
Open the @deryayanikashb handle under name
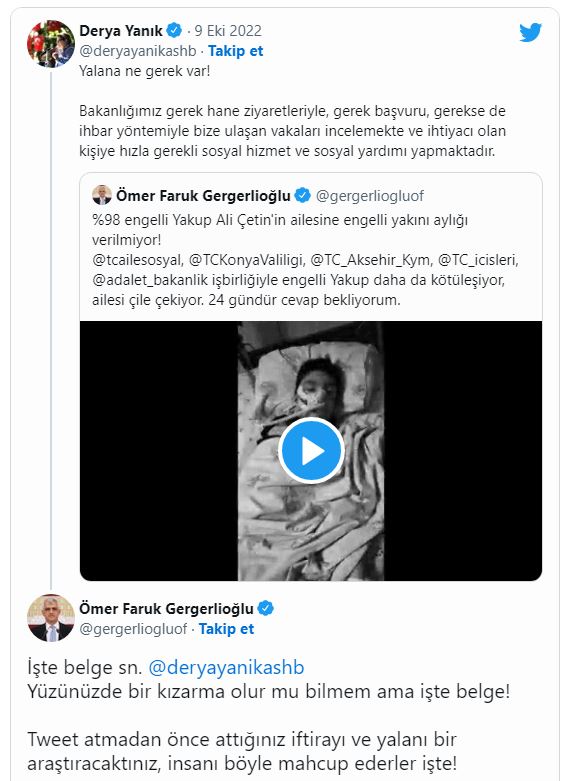click(x=138, y=51)
